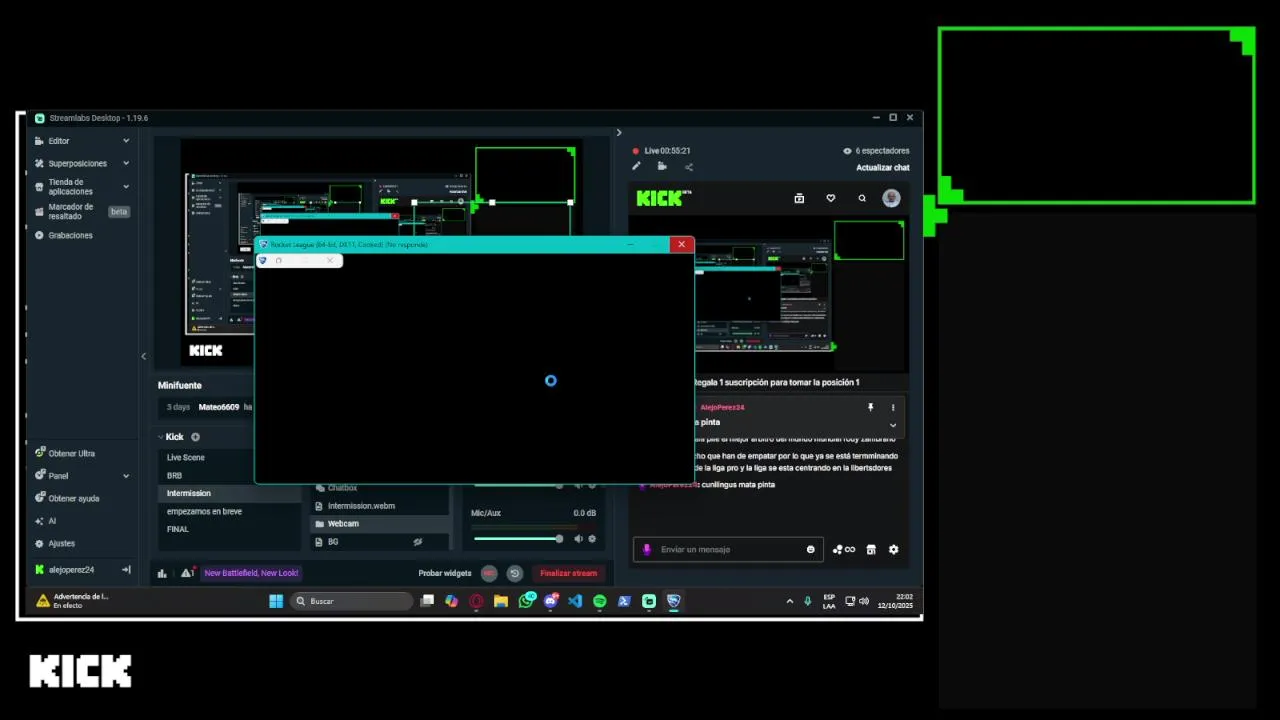This screenshot has width=1280, height=720.
Task: Select the Intermission scene
Action: (229, 493)
